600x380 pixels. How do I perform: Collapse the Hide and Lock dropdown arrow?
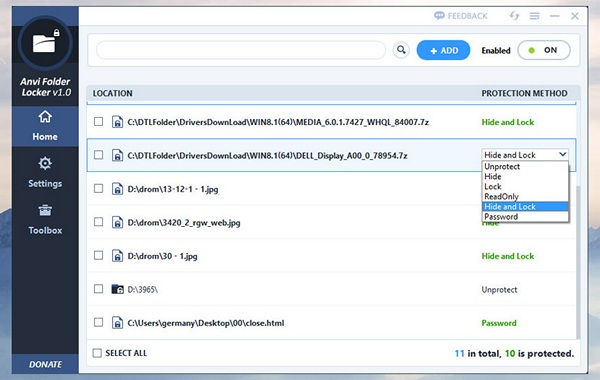pyautogui.click(x=562, y=154)
